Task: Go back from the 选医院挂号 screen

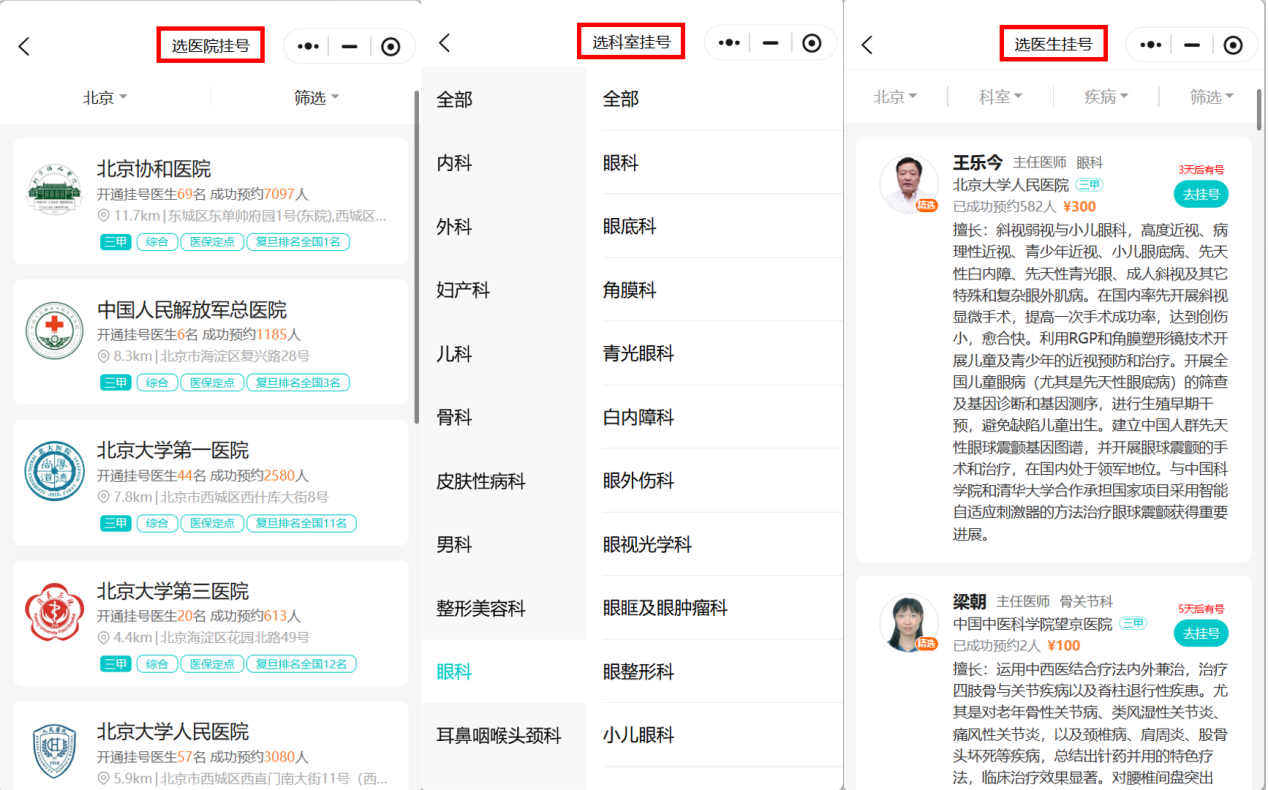Action: (x=25, y=45)
